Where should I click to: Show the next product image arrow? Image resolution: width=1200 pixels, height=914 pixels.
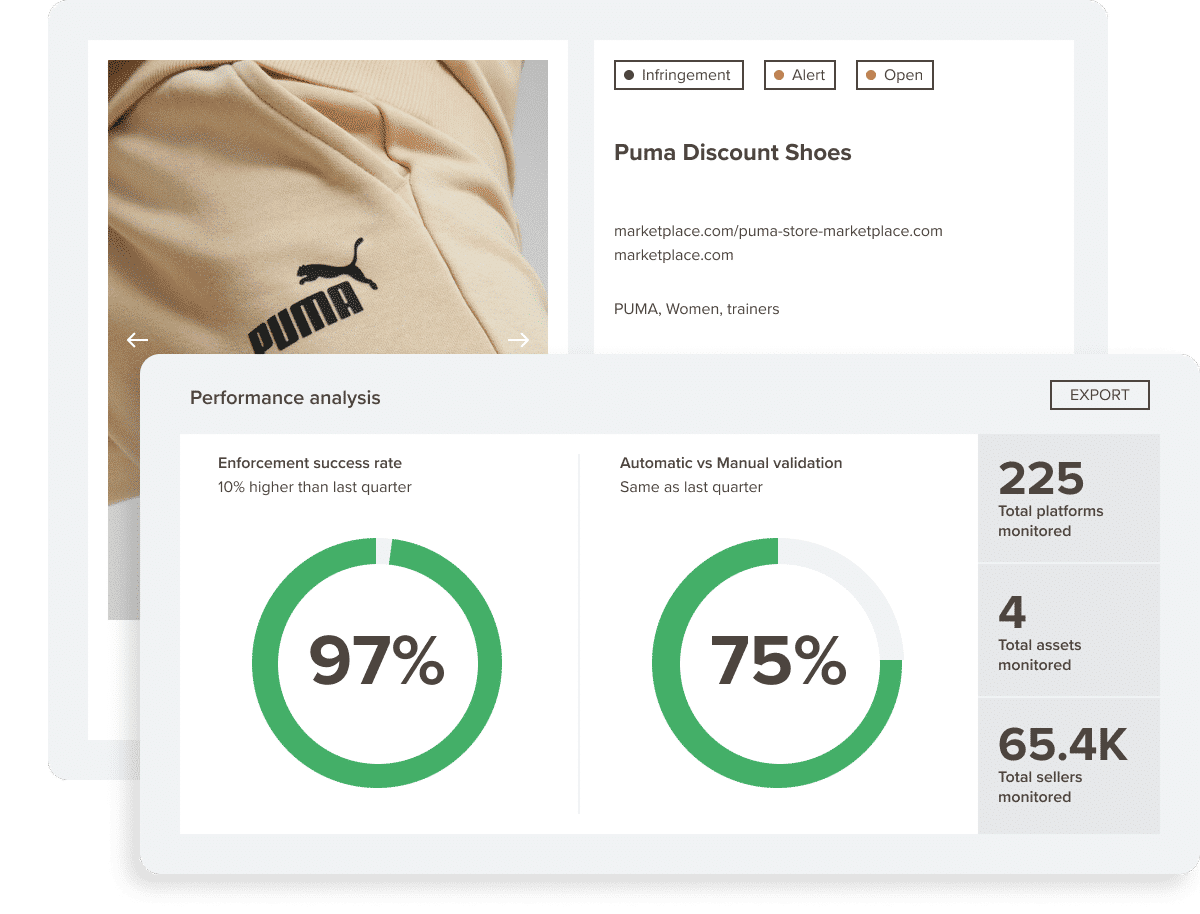518,340
